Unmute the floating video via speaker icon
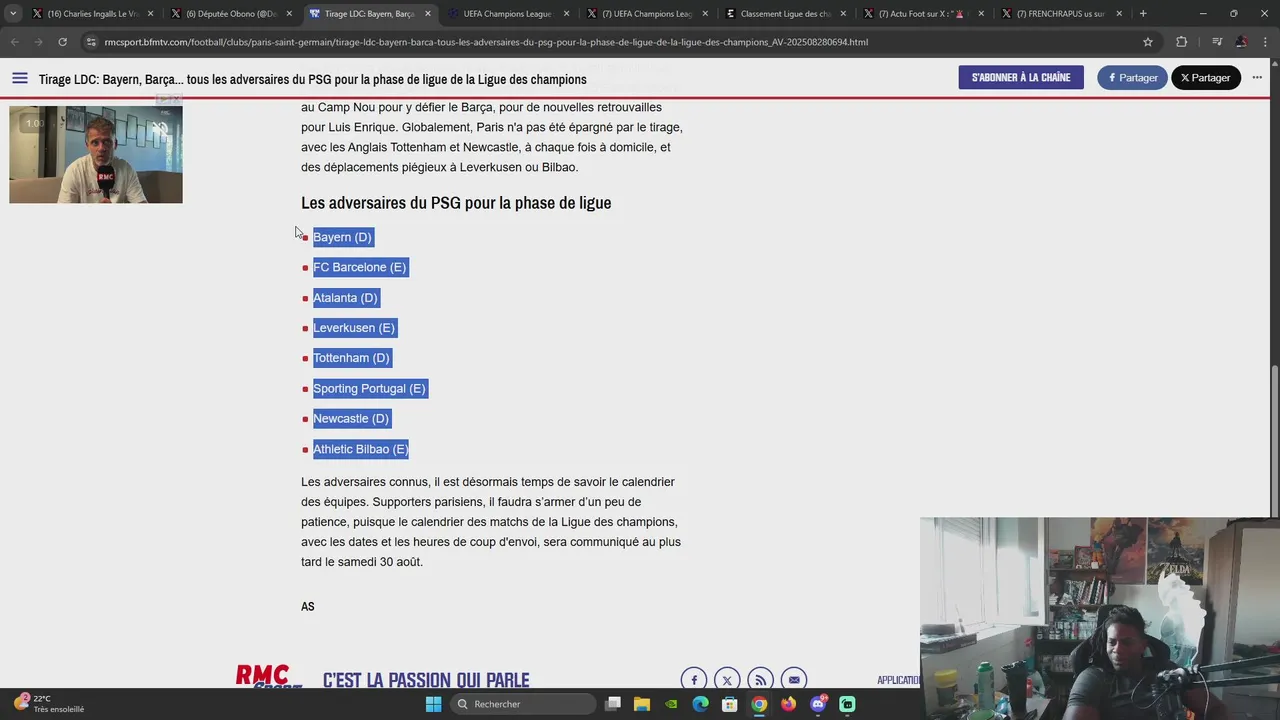Image resolution: width=1280 pixels, height=720 pixels. click(160, 128)
